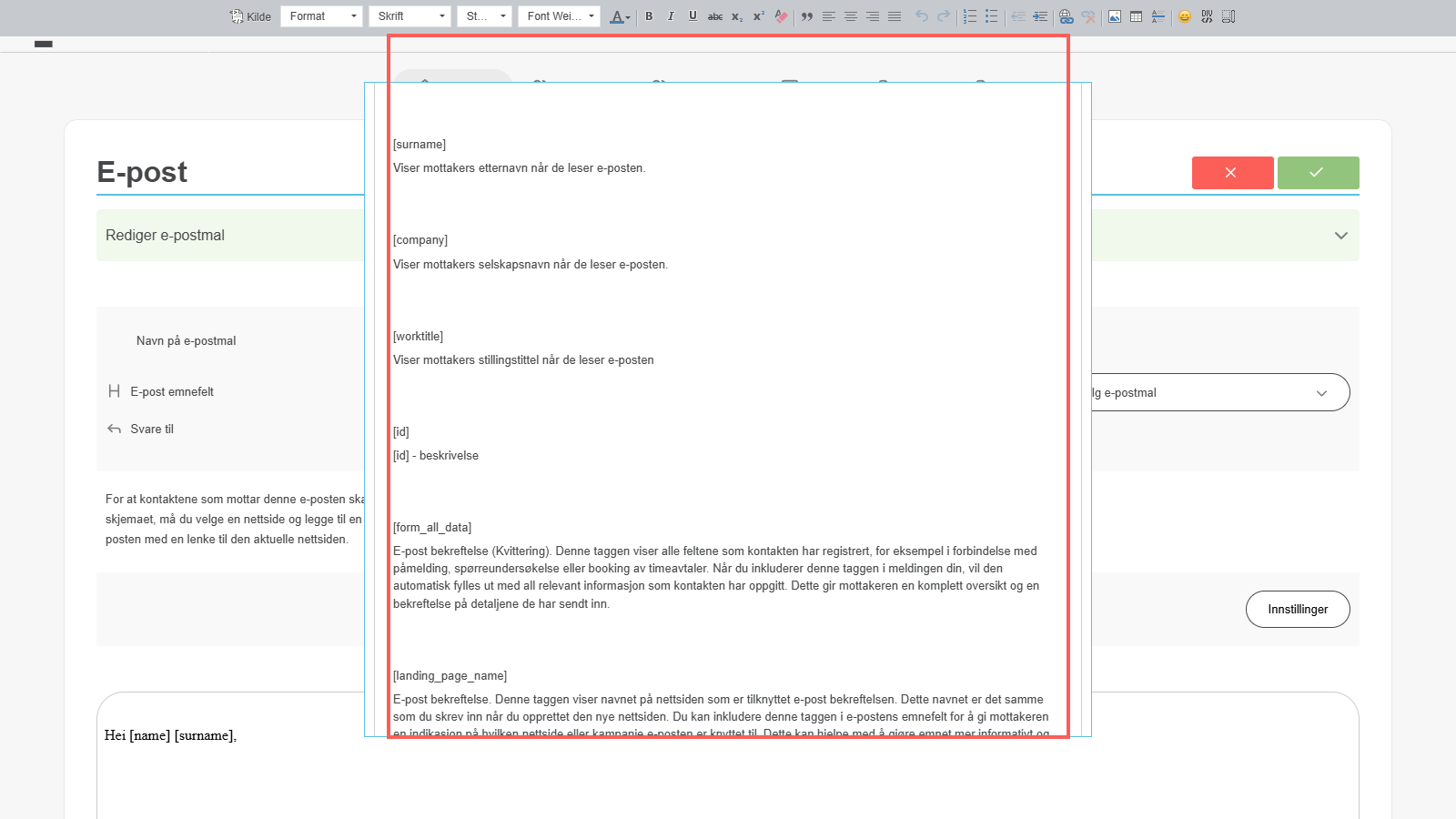Insert a table into the editor
This screenshot has width=1456, height=819.
(1137, 16)
